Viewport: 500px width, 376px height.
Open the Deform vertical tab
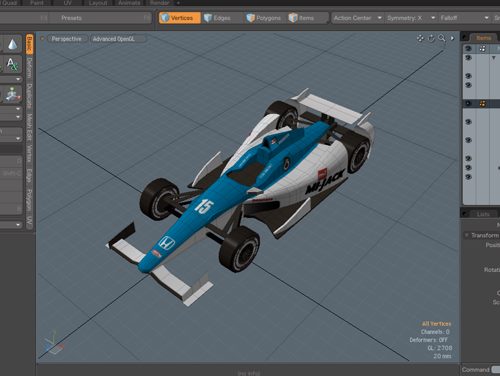29,68
